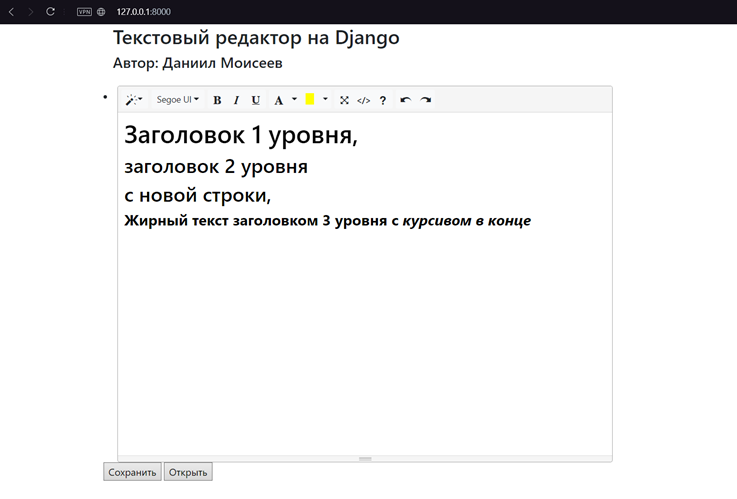Click the 'Автор: Даниил Моисеев' subtitle
Viewport: 737px width, 499px height.
[197, 63]
